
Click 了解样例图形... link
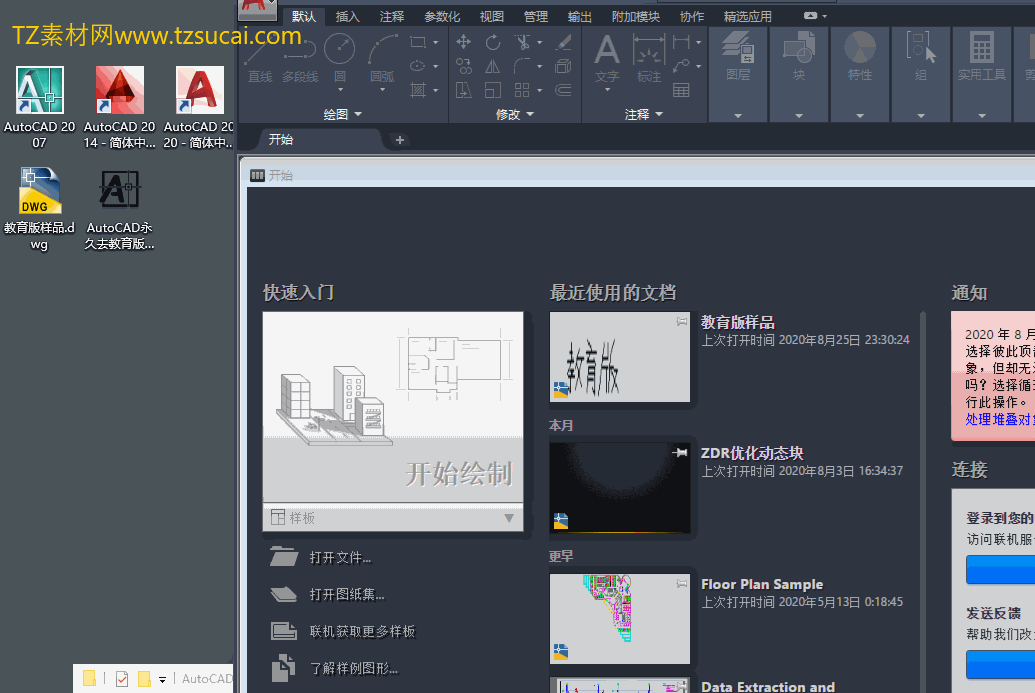pyautogui.click(x=354, y=669)
